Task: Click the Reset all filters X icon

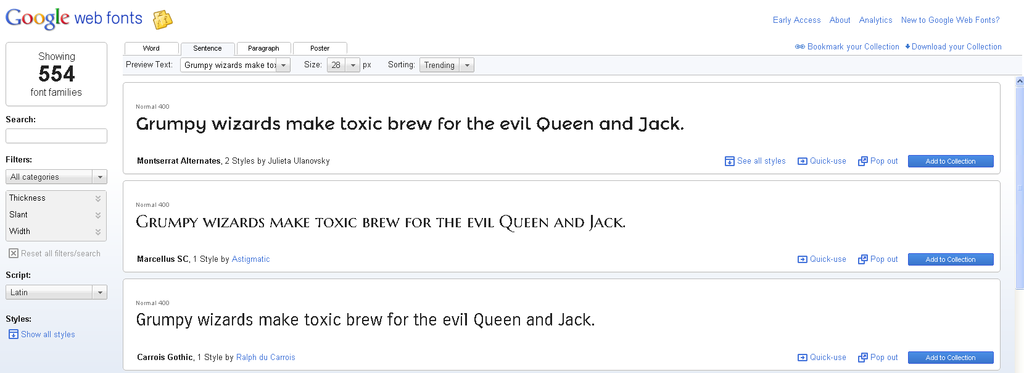Action: coord(13,253)
